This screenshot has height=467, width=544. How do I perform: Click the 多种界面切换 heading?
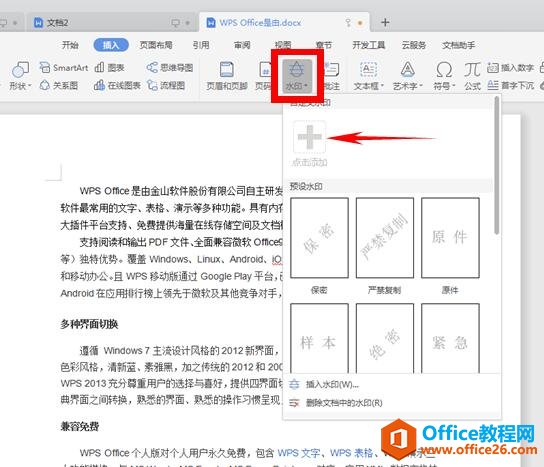tap(89, 324)
